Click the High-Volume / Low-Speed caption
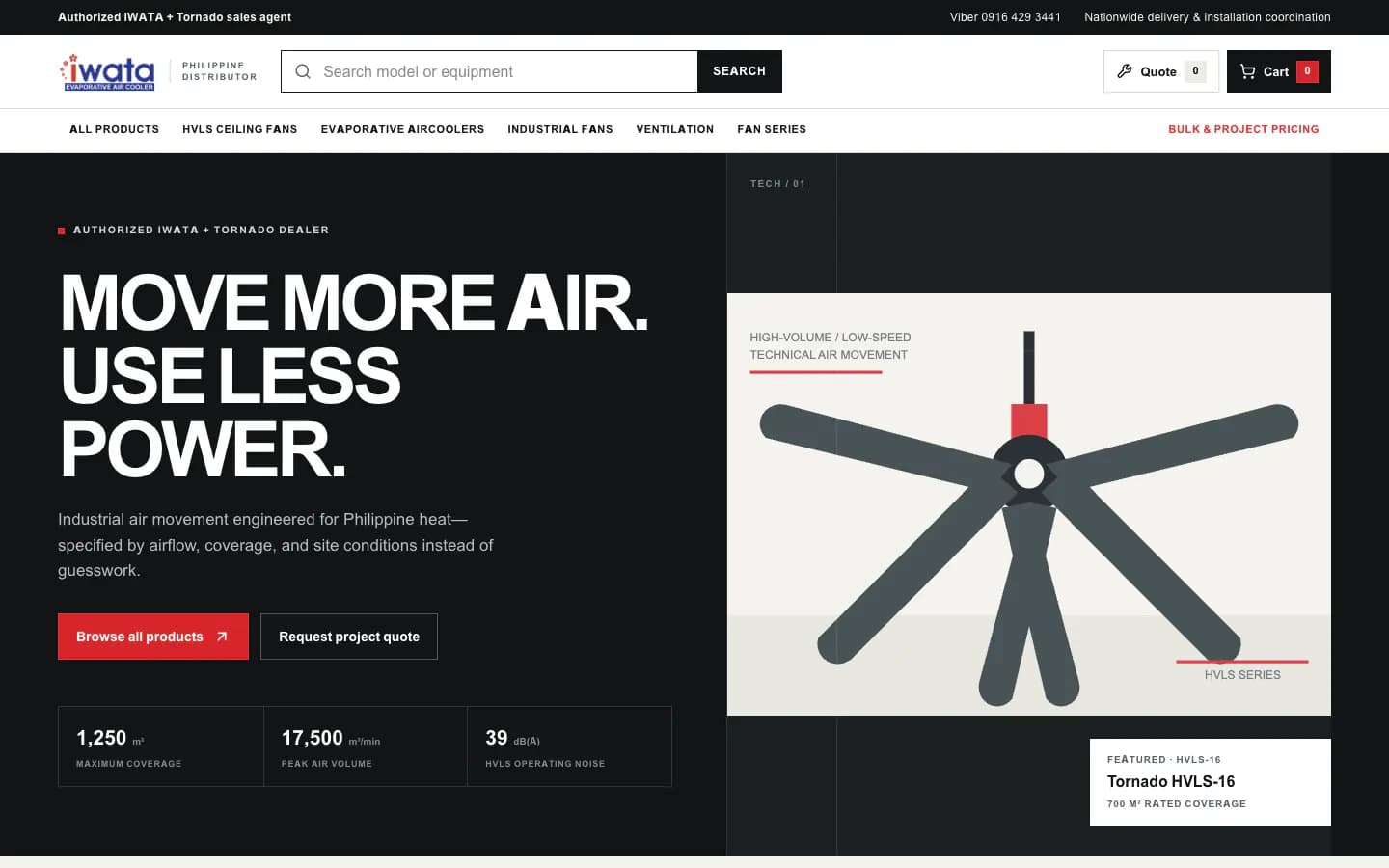1389x868 pixels. (x=831, y=346)
